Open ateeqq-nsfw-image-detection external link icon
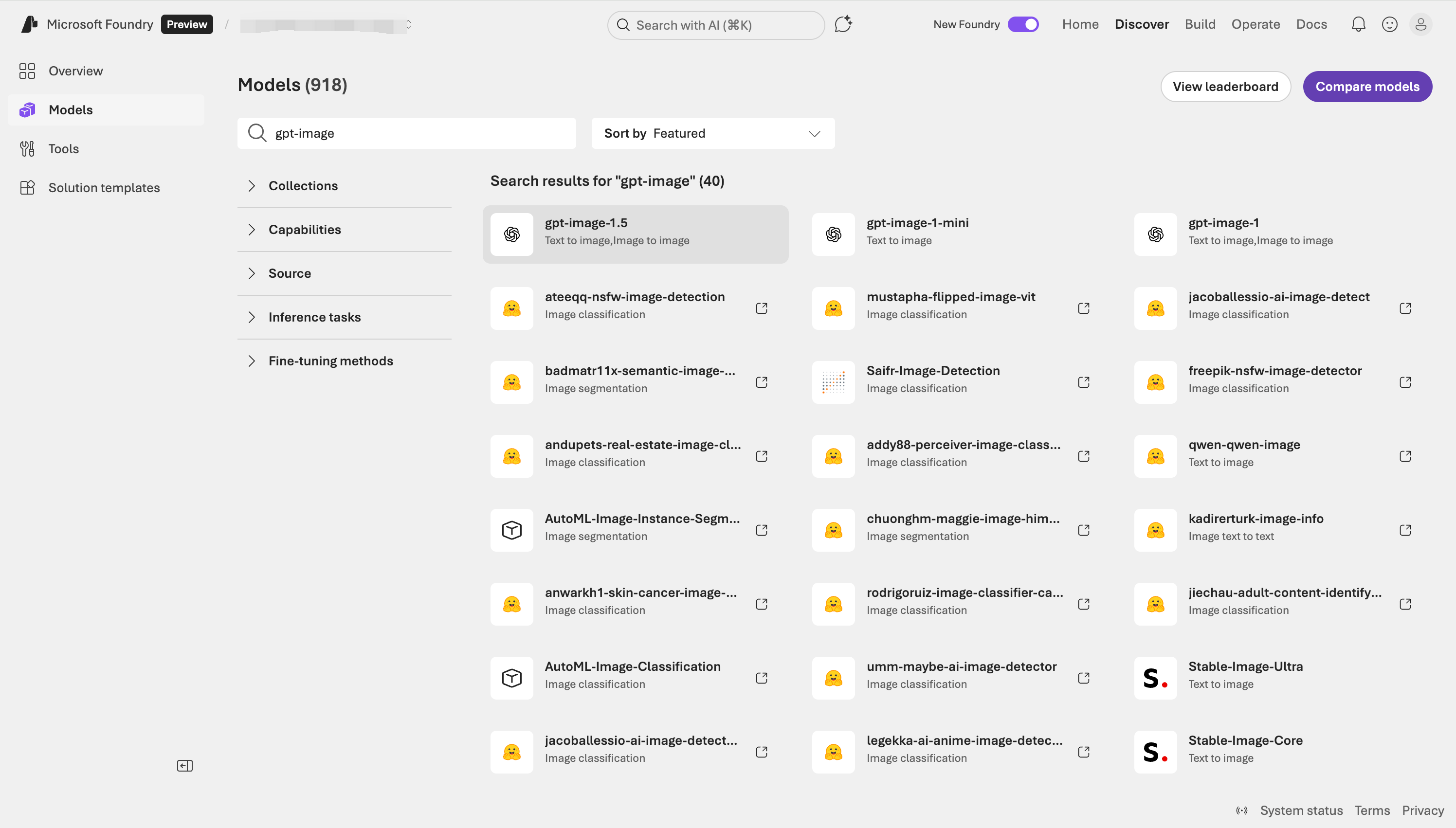Image resolution: width=1456 pixels, height=828 pixels. pyautogui.click(x=762, y=308)
